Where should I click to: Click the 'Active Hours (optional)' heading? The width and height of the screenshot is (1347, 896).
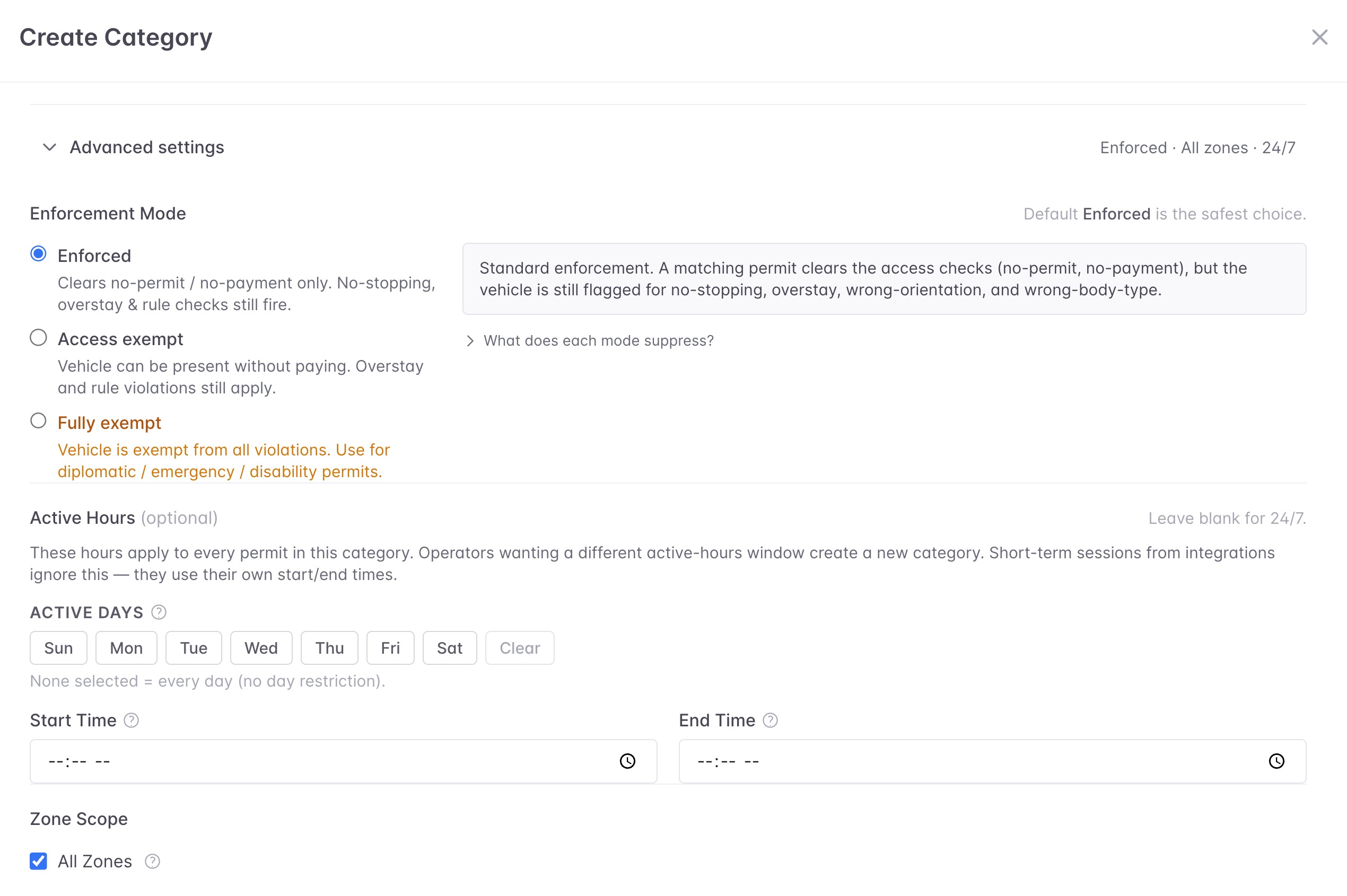tap(124, 517)
